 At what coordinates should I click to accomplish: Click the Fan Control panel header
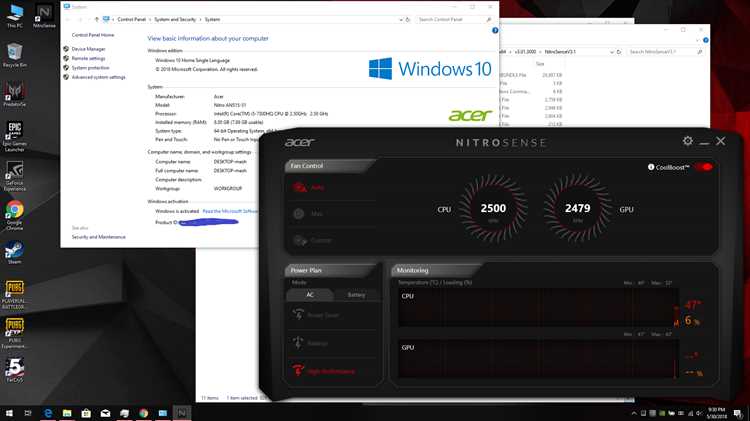pyautogui.click(x=328, y=166)
